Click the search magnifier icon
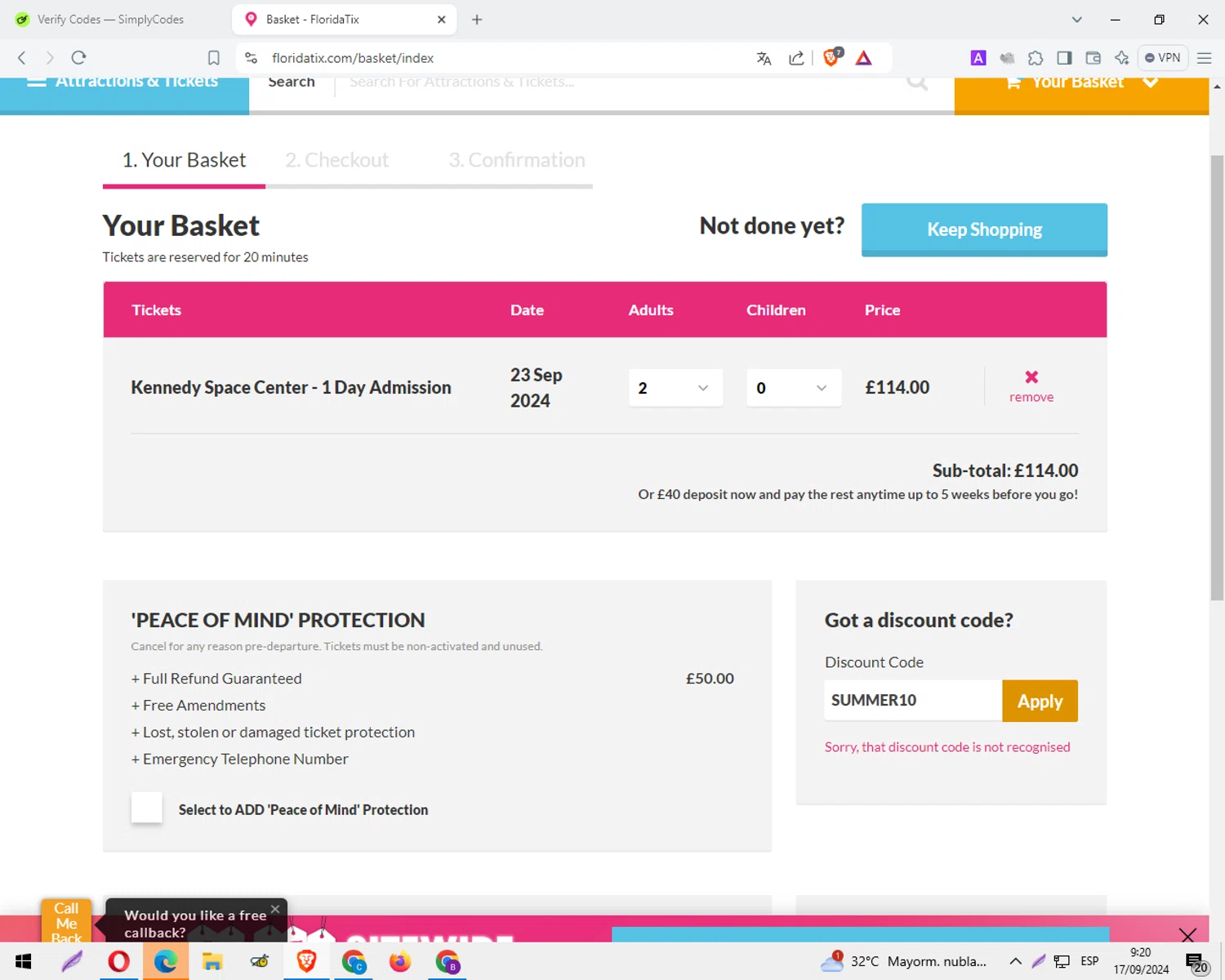The height and width of the screenshot is (980, 1225). [x=917, y=83]
